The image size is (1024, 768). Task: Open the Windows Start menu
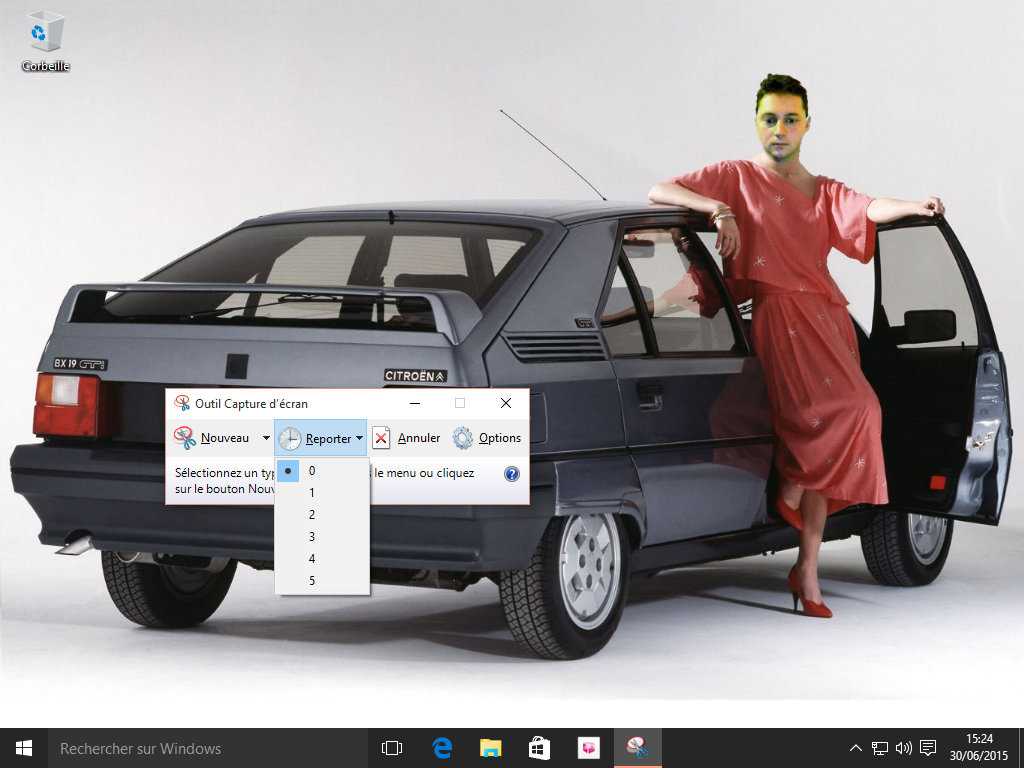(x=23, y=748)
